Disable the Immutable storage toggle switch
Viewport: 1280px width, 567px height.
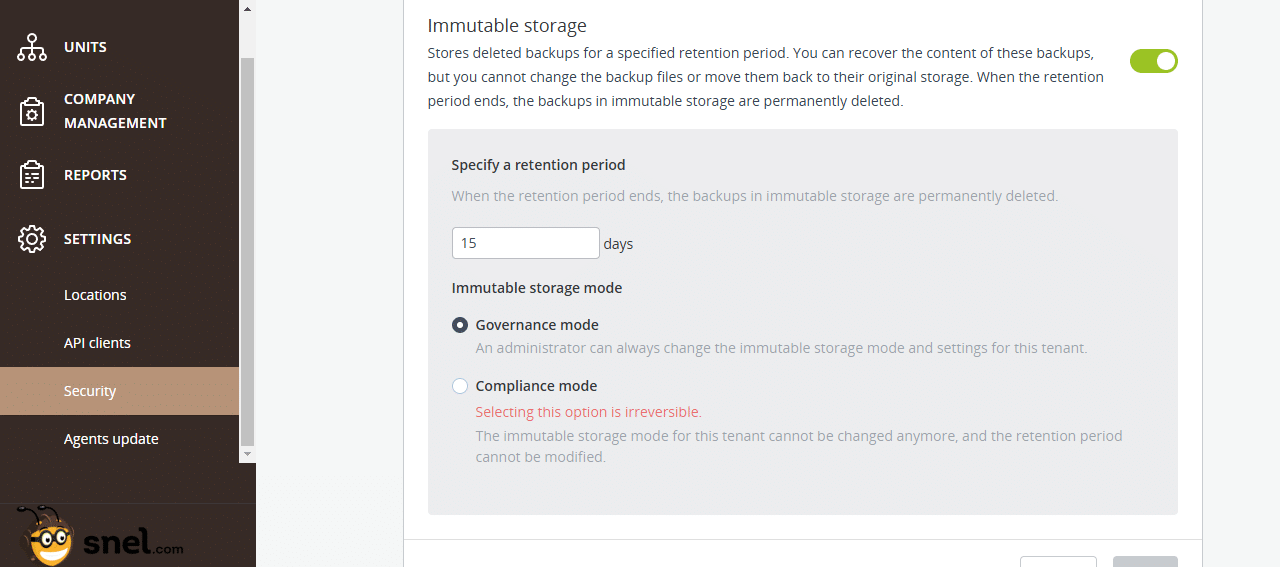(1154, 61)
